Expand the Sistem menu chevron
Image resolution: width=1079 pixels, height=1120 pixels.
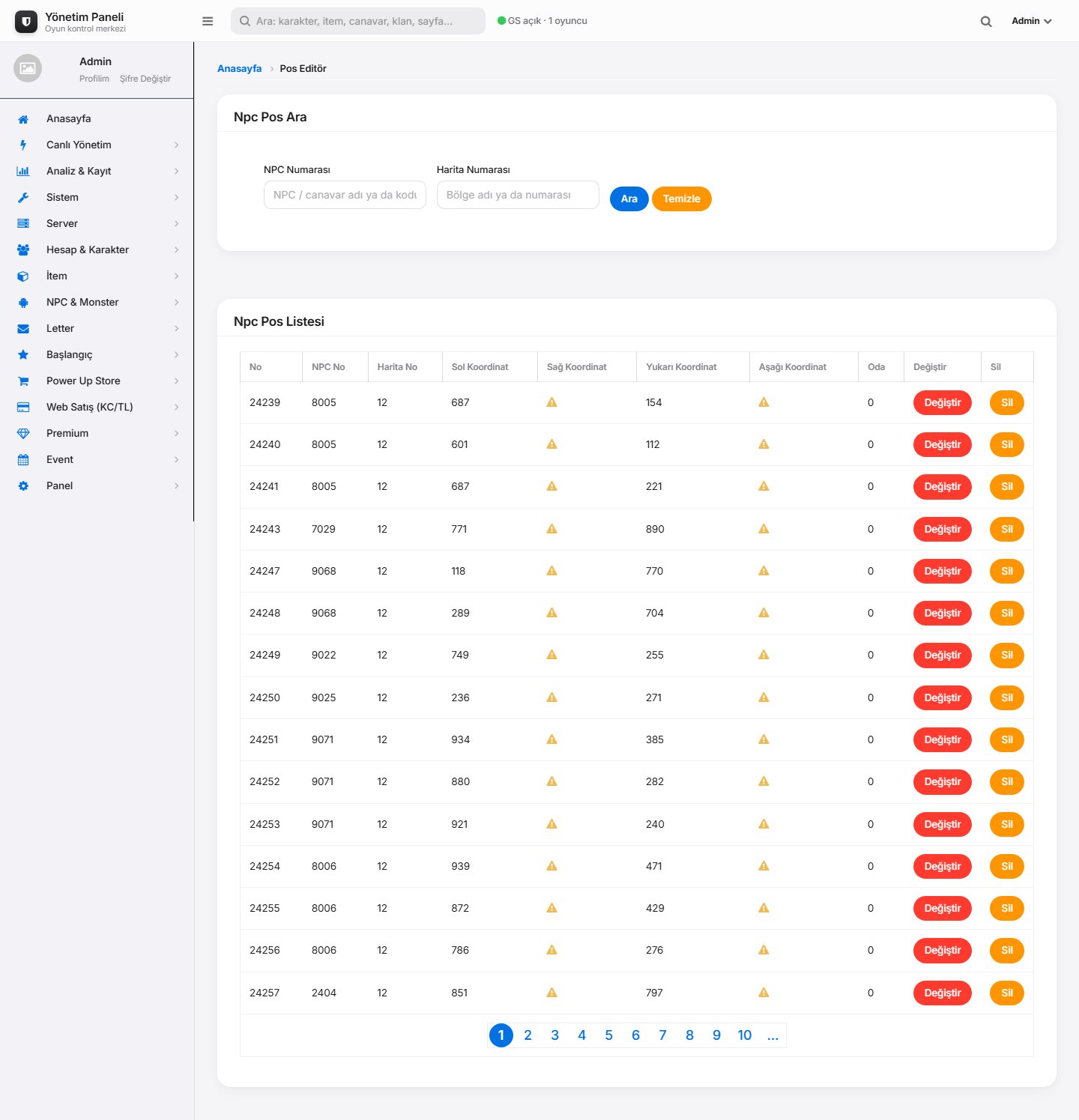click(x=177, y=198)
